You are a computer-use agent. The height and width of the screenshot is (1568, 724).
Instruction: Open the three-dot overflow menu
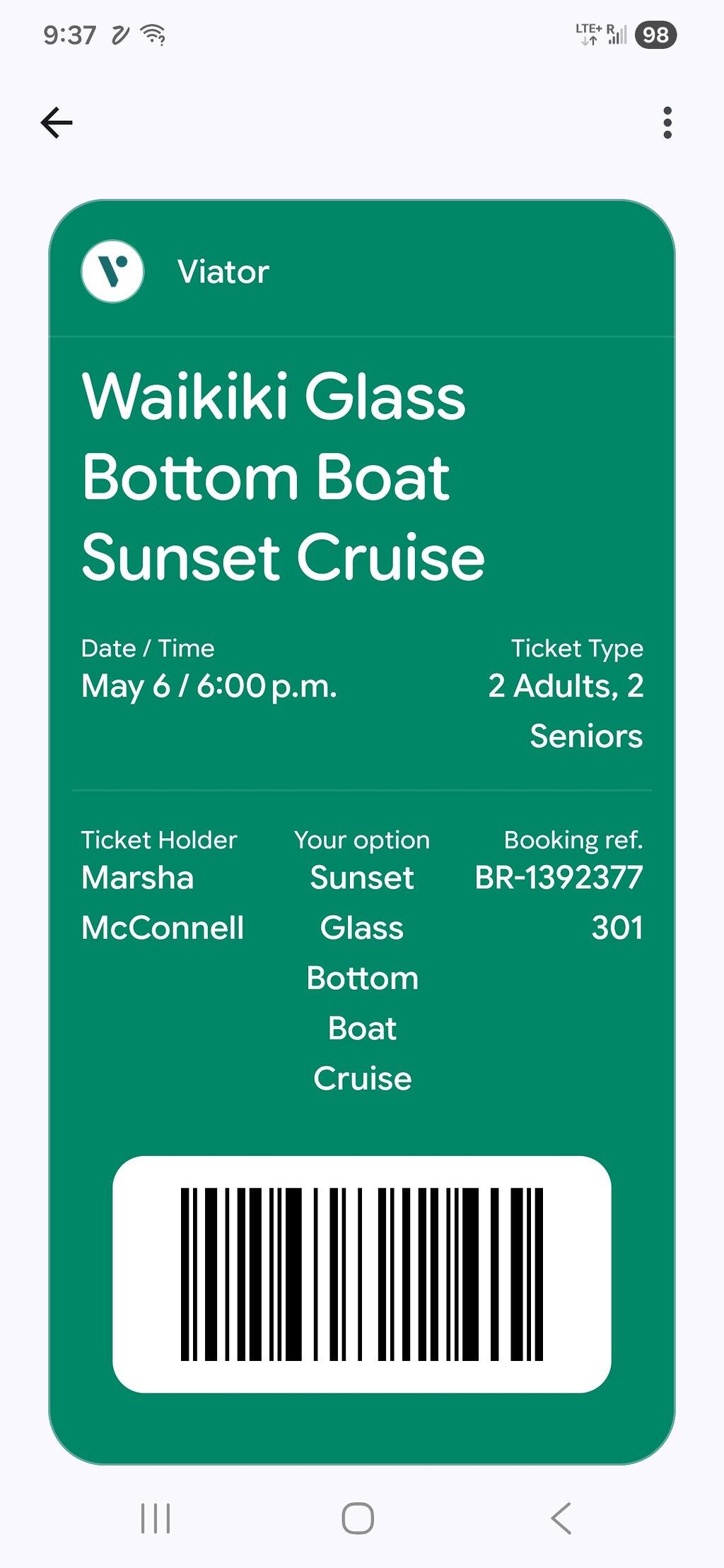click(x=667, y=123)
